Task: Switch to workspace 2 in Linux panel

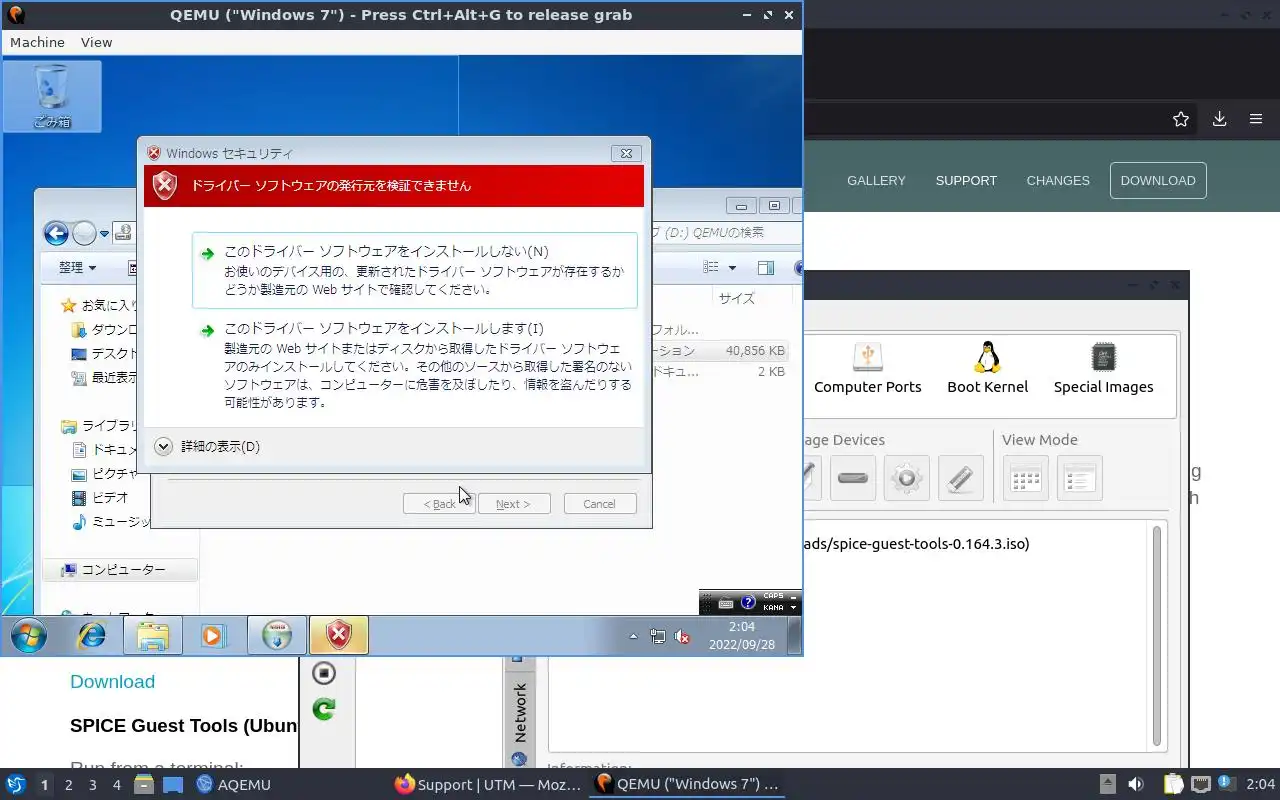Action: (68, 785)
